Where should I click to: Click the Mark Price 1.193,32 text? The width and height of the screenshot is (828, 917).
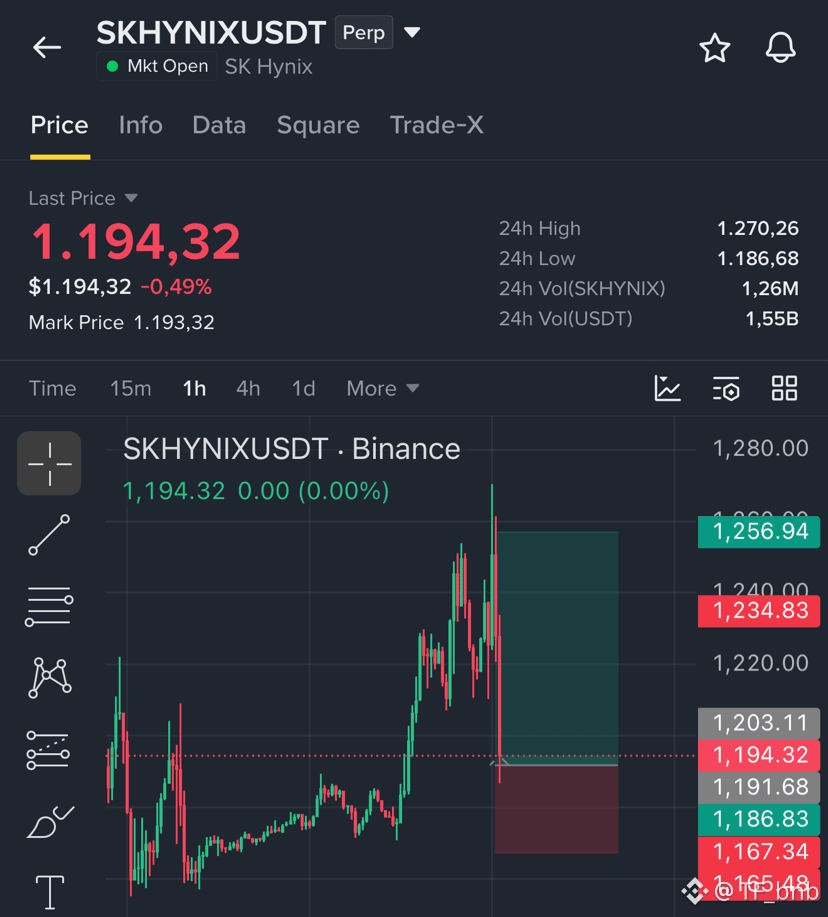pos(122,322)
